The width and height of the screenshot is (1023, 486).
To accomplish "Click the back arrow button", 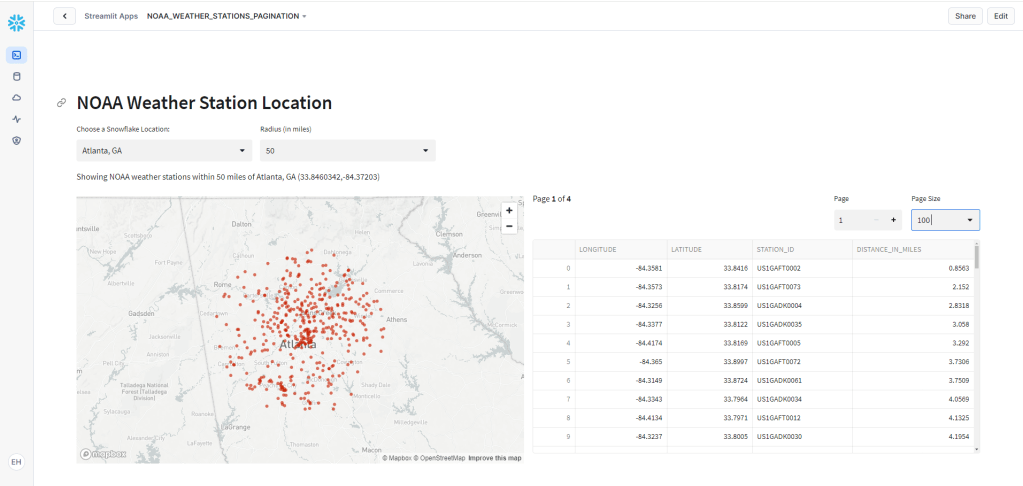I will click(x=65, y=16).
